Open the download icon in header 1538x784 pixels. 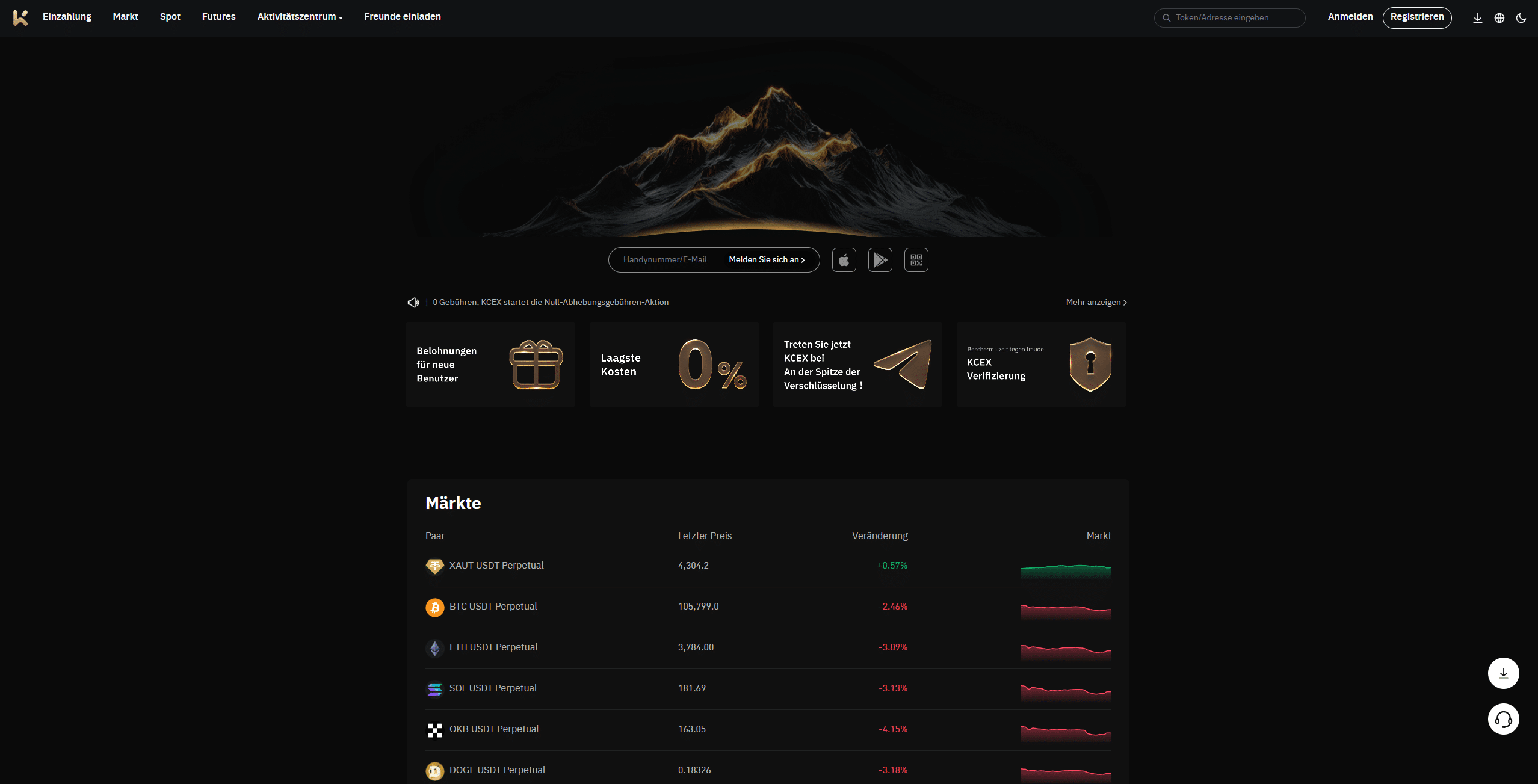click(1477, 18)
